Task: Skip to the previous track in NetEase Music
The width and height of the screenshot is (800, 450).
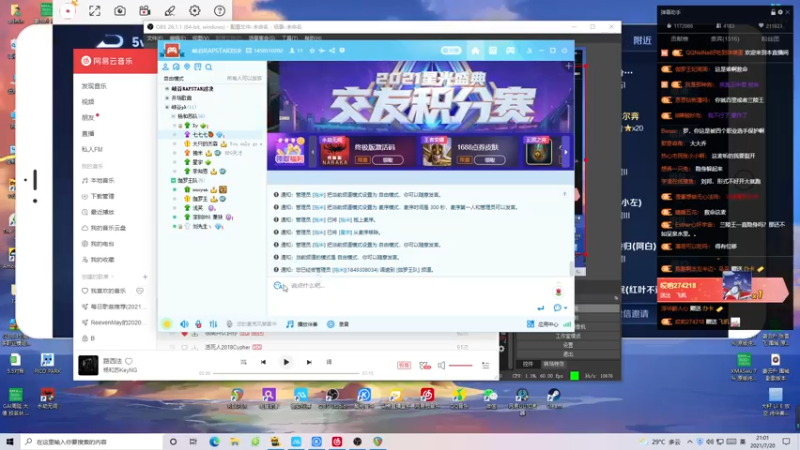Action: 263,362
